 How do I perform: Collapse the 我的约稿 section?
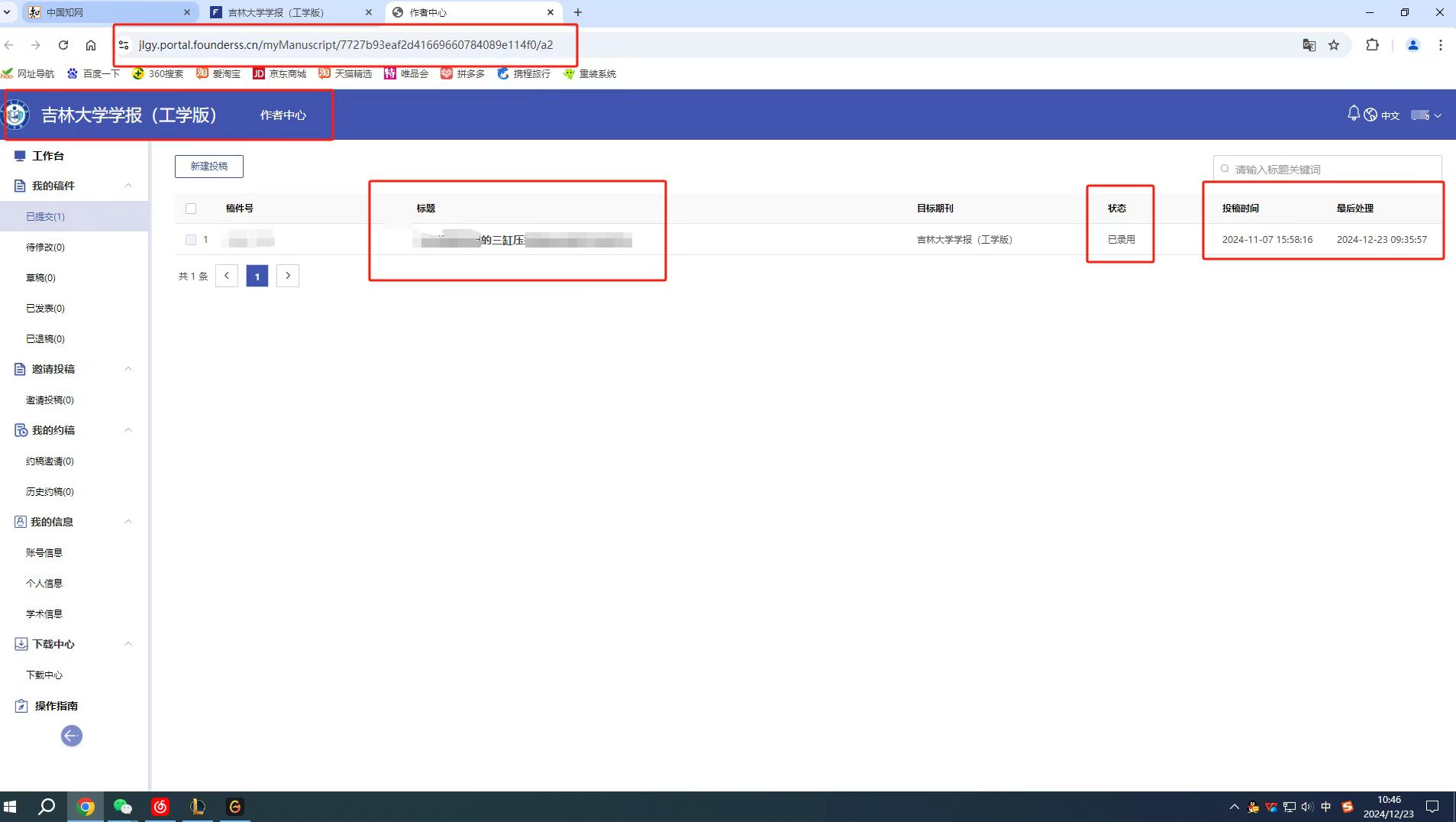click(x=128, y=430)
